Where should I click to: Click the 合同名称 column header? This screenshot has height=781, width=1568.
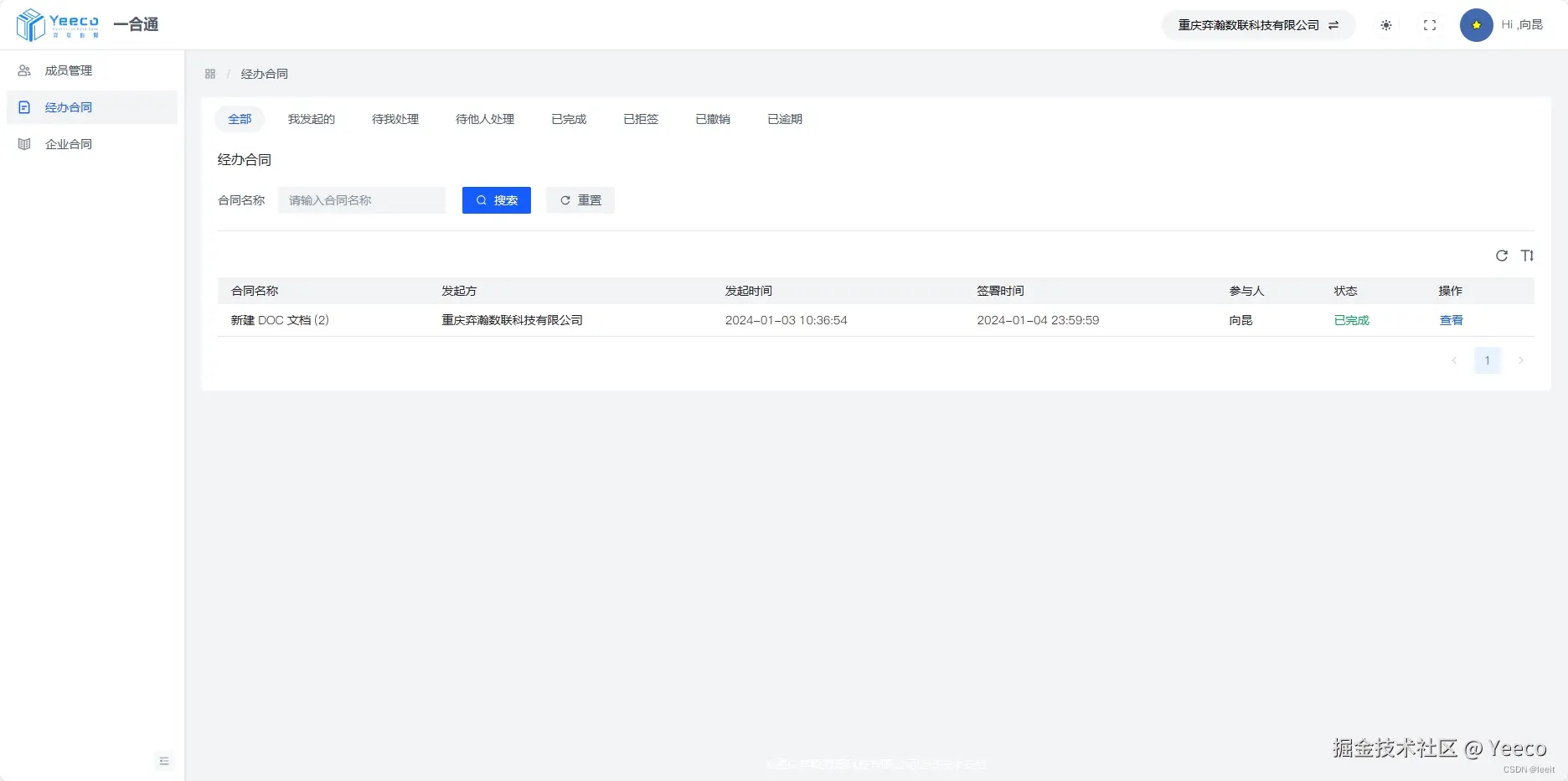coord(255,291)
